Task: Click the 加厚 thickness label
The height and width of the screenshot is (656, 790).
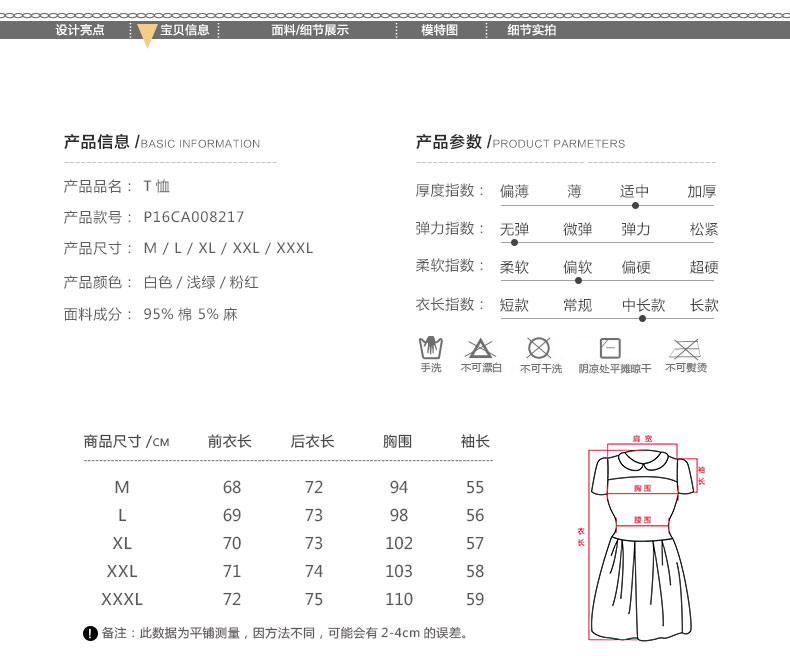Action: point(702,191)
